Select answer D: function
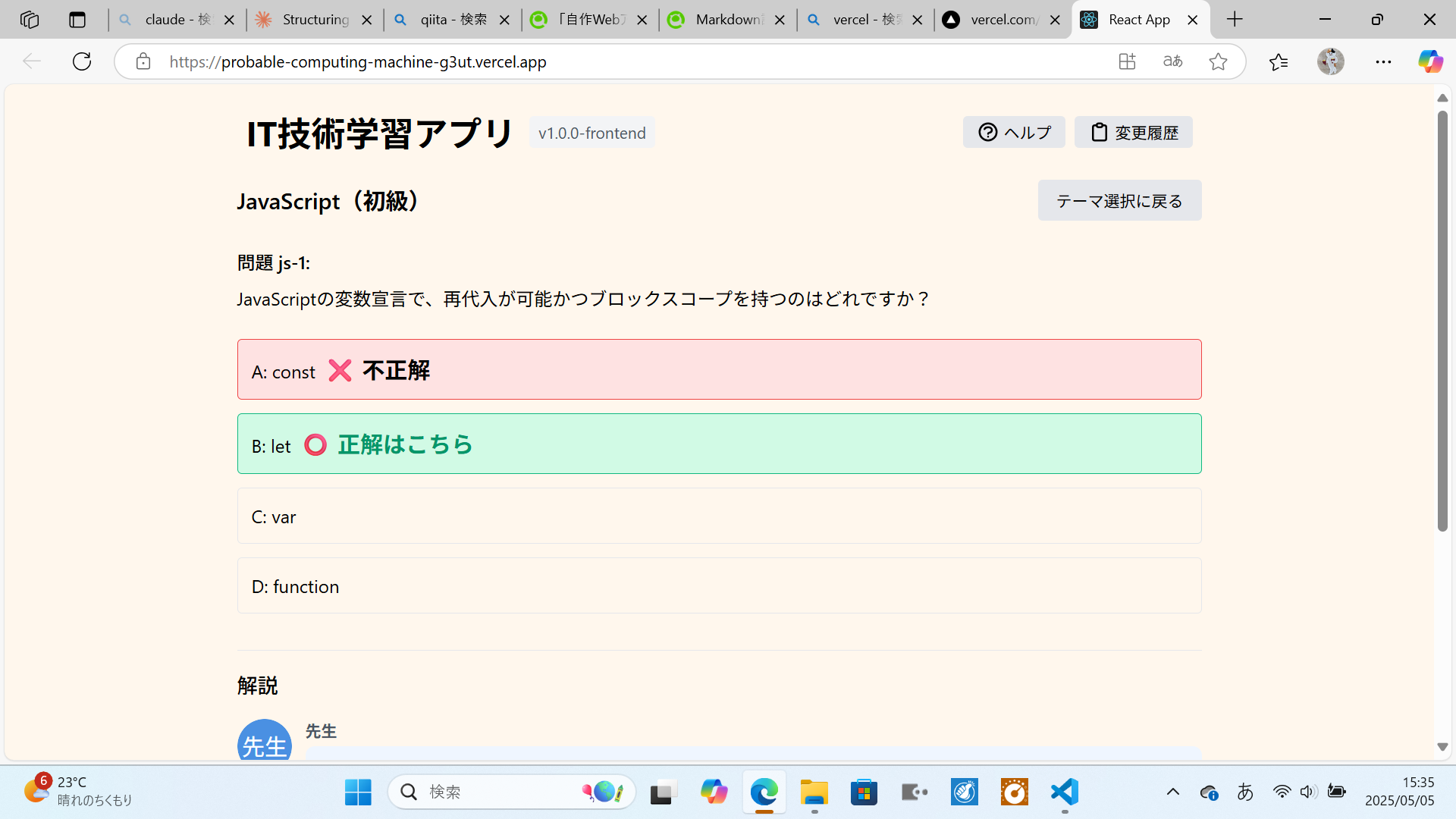Viewport: 1456px width, 819px height. click(719, 585)
